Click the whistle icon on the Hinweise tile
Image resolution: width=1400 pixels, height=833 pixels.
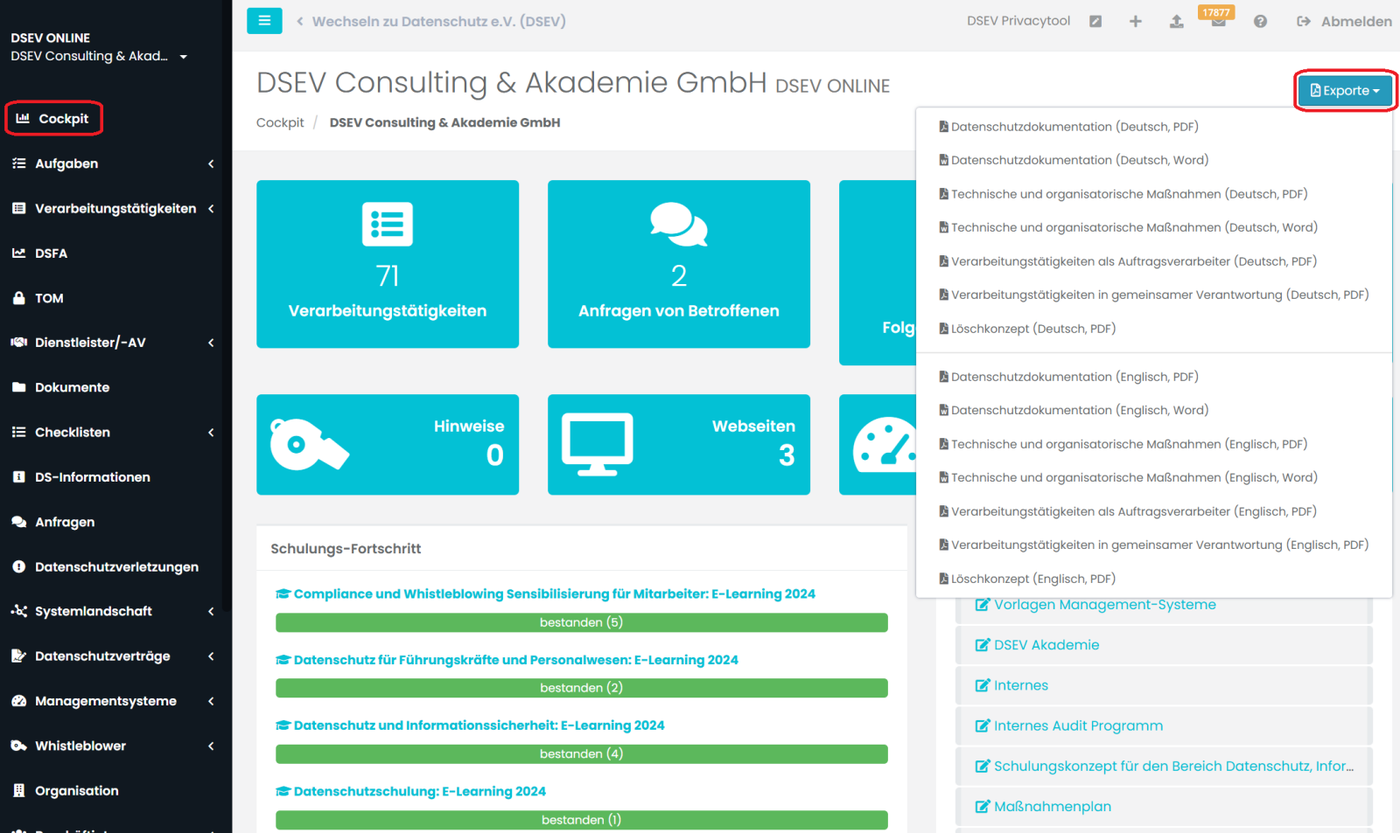pyautogui.click(x=309, y=444)
